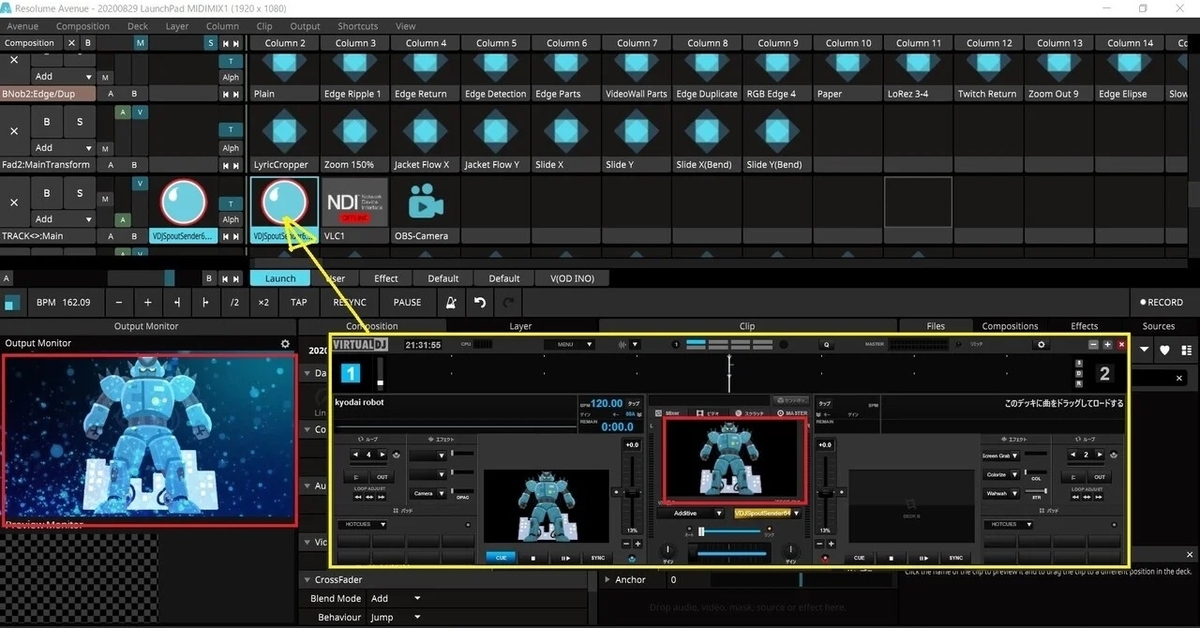Screen dimensions: 1200x628
Task: Toggle composition master M button
Action: click(140, 43)
